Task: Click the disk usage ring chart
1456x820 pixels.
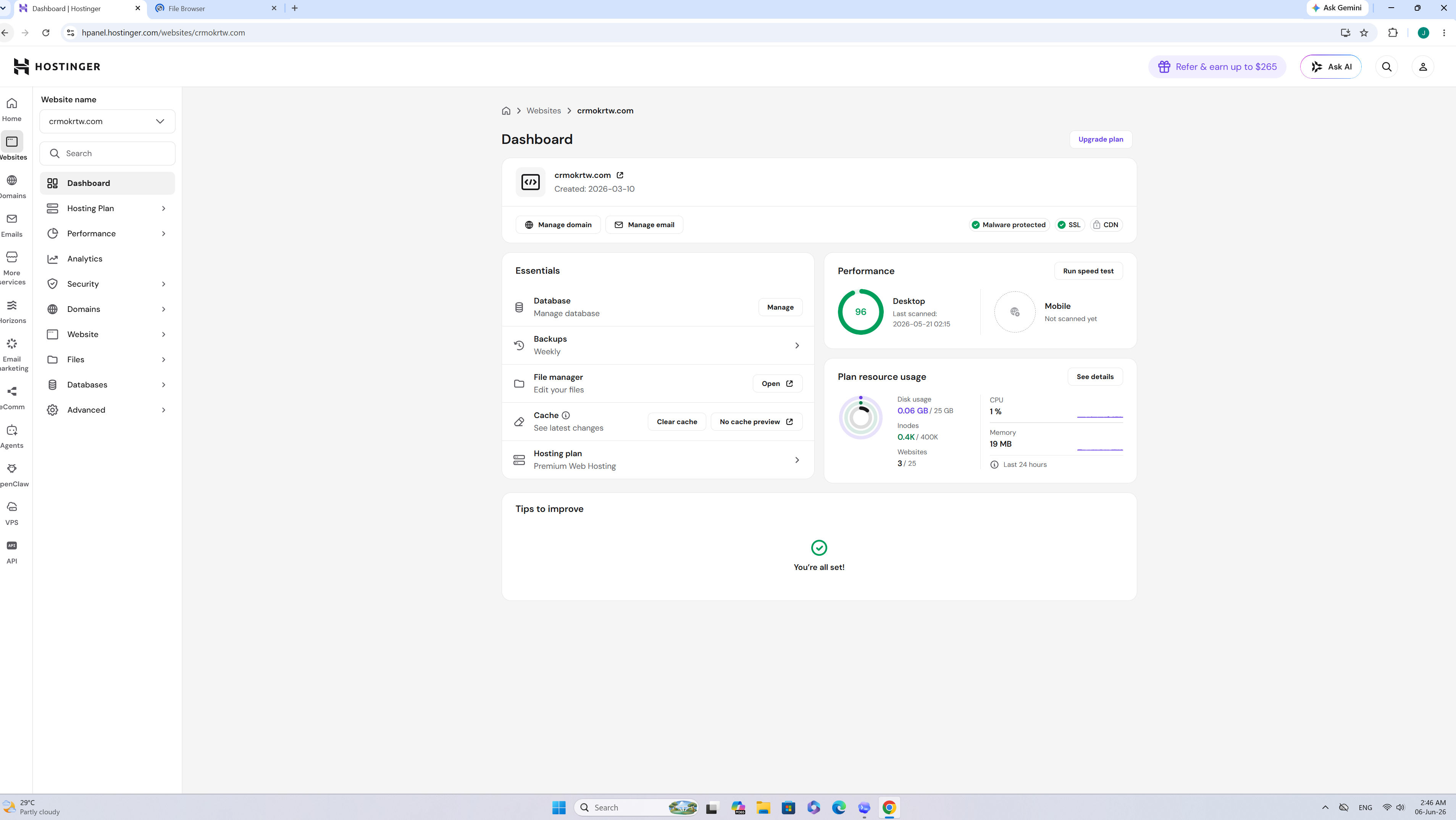Action: [x=860, y=418]
